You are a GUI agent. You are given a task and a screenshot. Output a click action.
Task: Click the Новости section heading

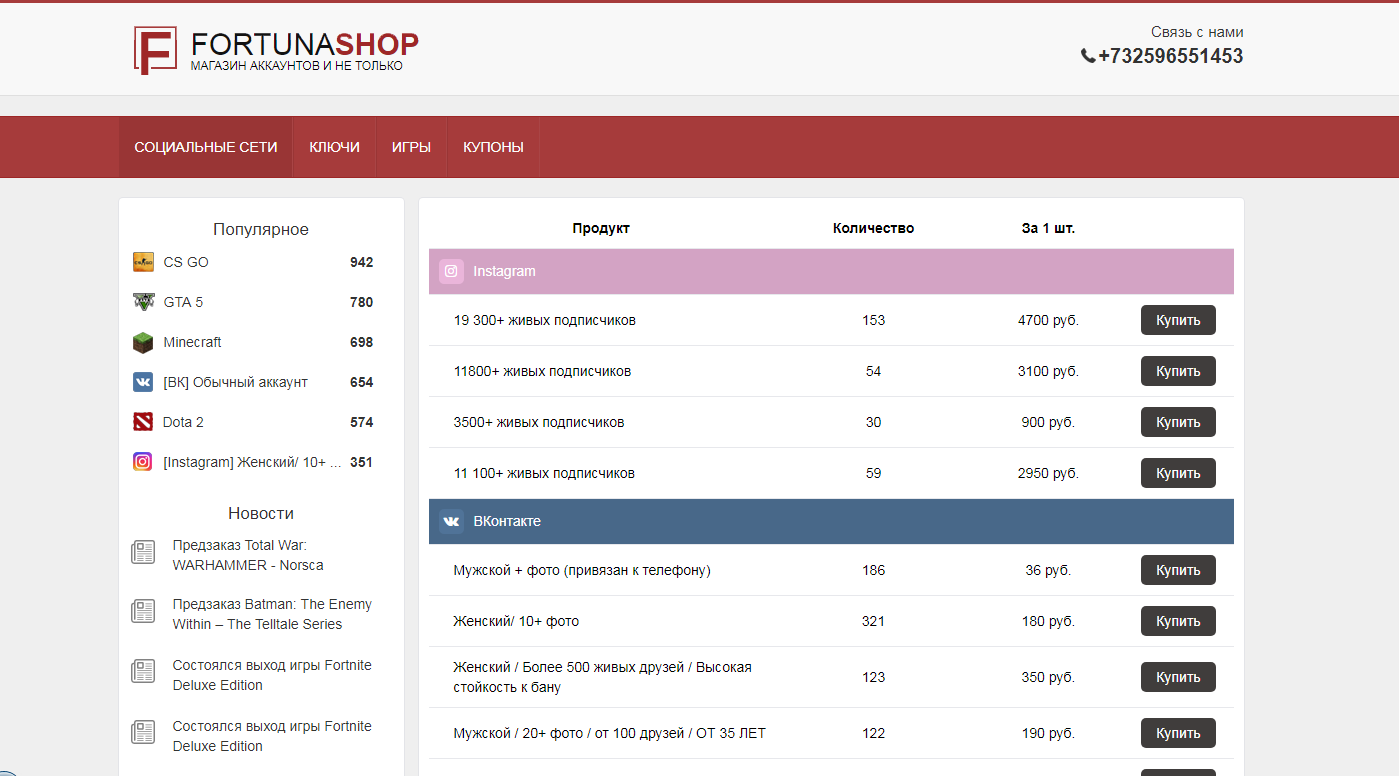261,513
